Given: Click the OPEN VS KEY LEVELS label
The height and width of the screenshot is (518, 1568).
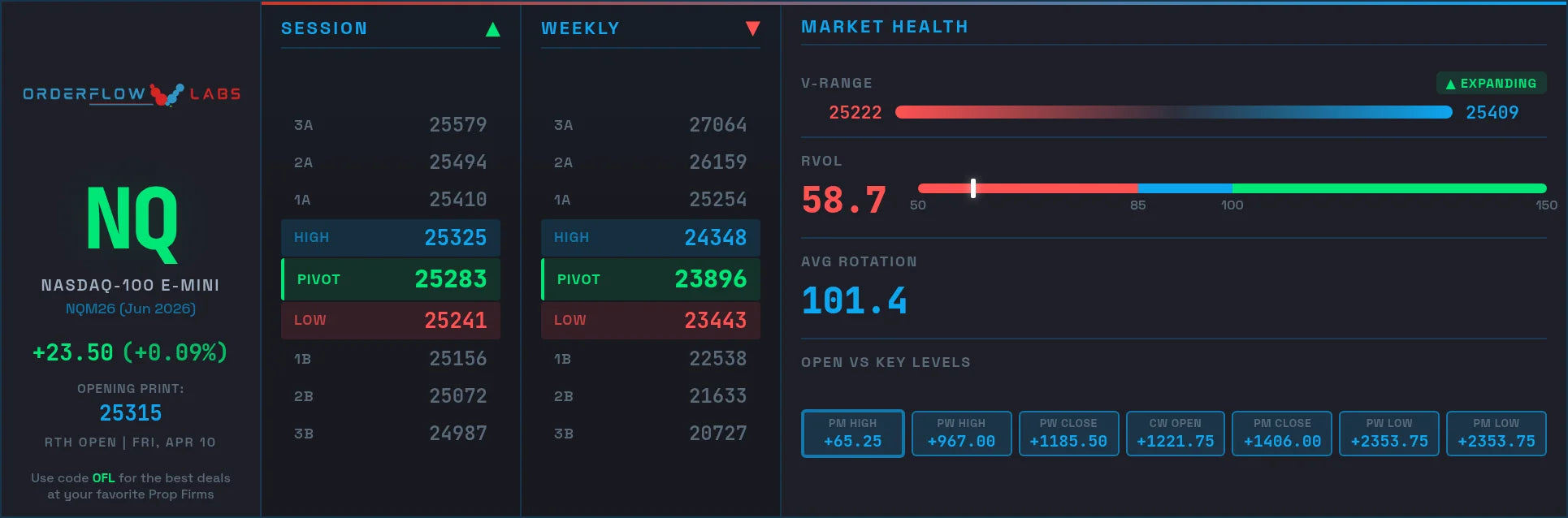Looking at the screenshot, I should (x=886, y=362).
